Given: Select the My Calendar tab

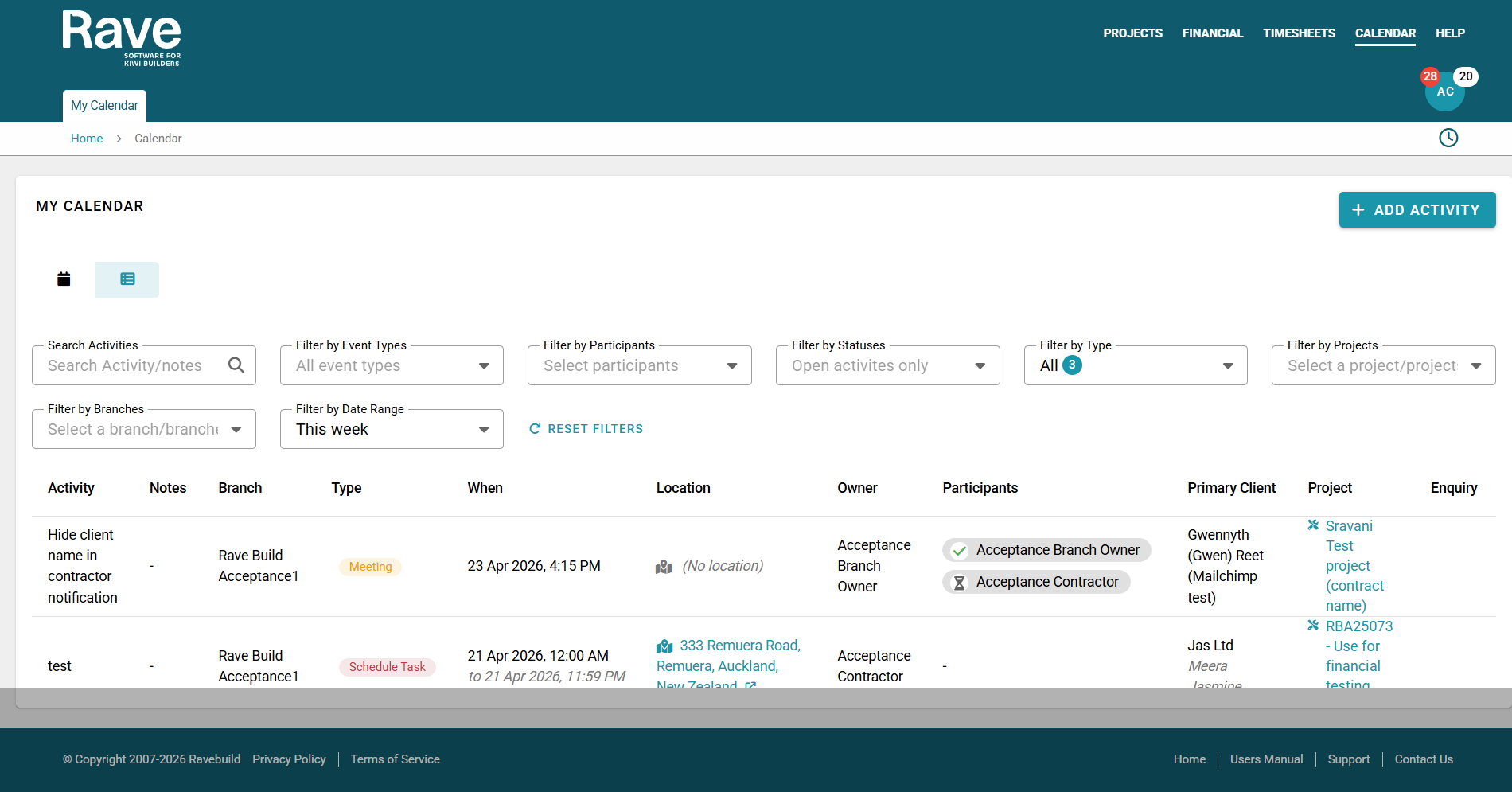Looking at the screenshot, I should click(x=104, y=106).
